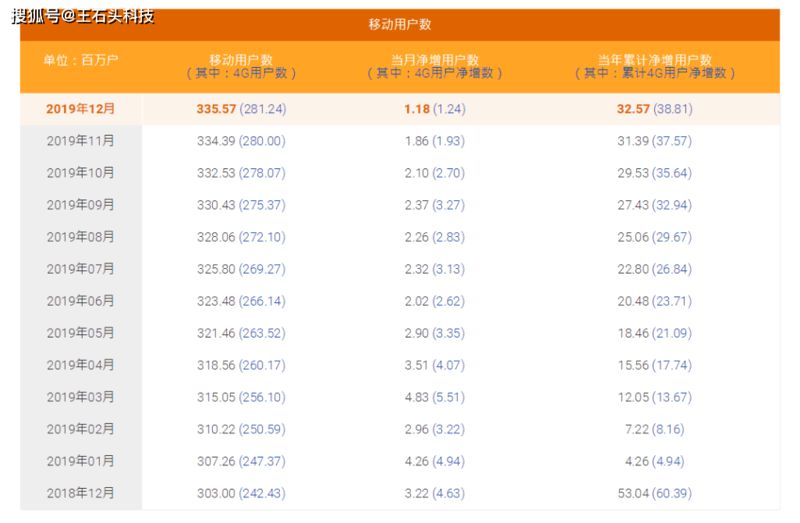The image size is (800, 523).
Task: Select the 移动用户数 column header
Action: (x=241, y=67)
